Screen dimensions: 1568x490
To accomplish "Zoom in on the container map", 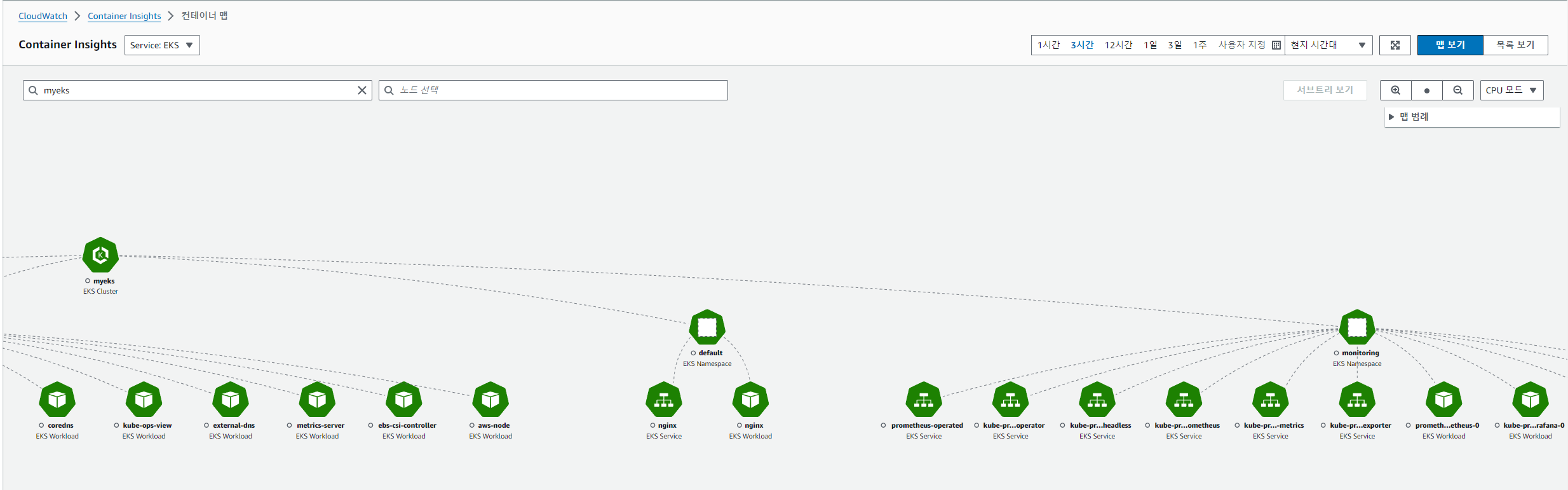I will (x=1396, y=90).
